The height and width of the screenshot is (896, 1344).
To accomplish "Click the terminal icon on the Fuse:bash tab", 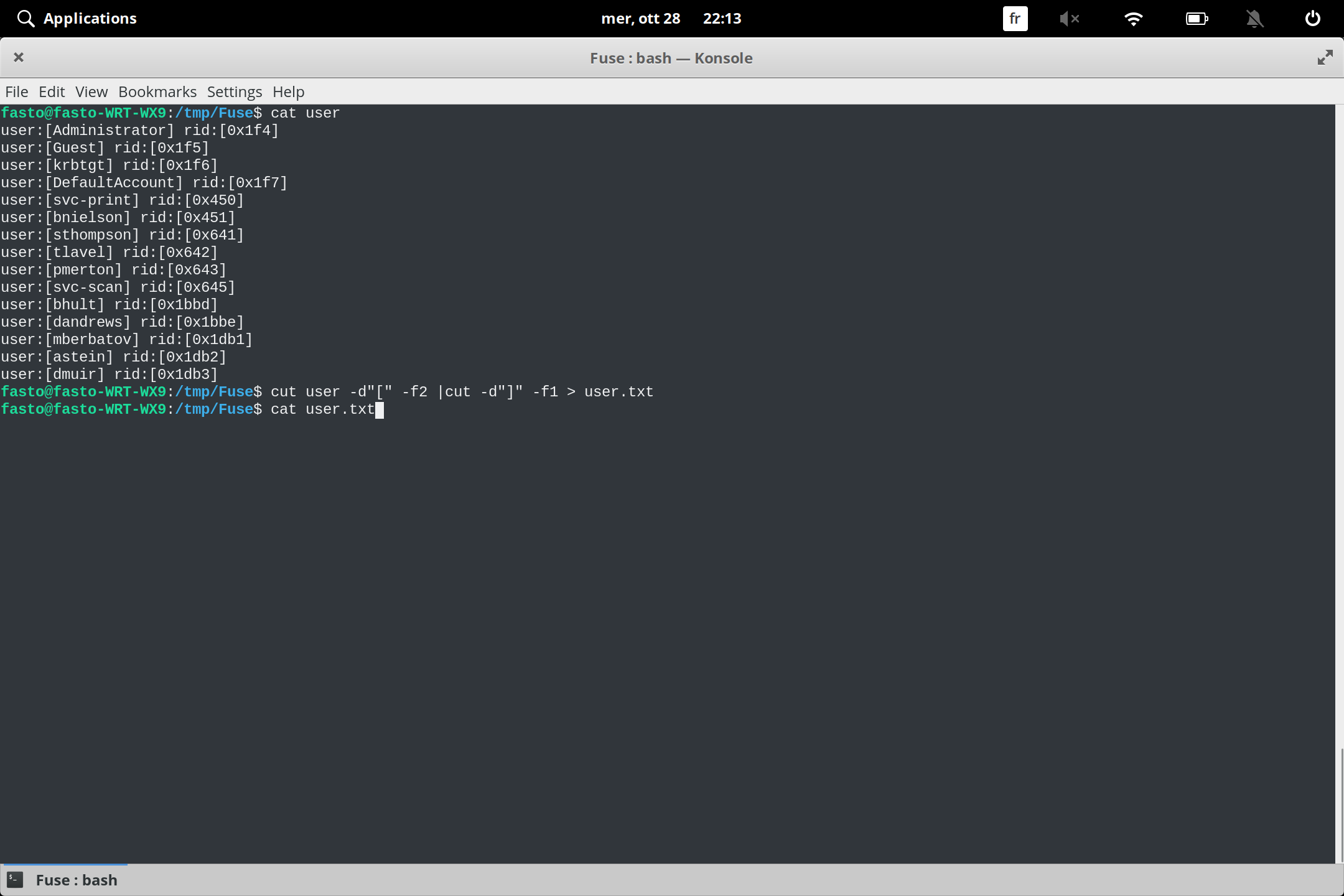I will pos(16,879).
